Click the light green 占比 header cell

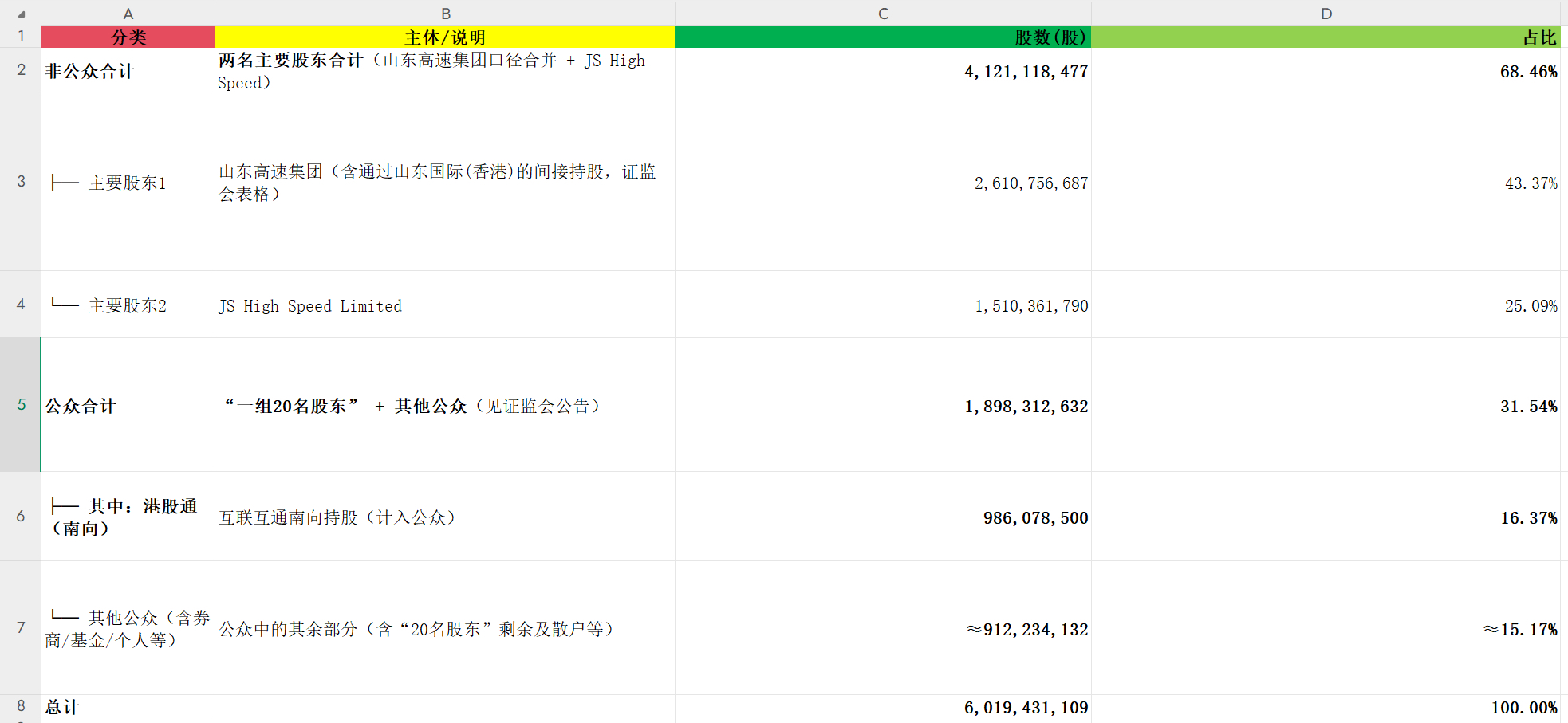1326,37
